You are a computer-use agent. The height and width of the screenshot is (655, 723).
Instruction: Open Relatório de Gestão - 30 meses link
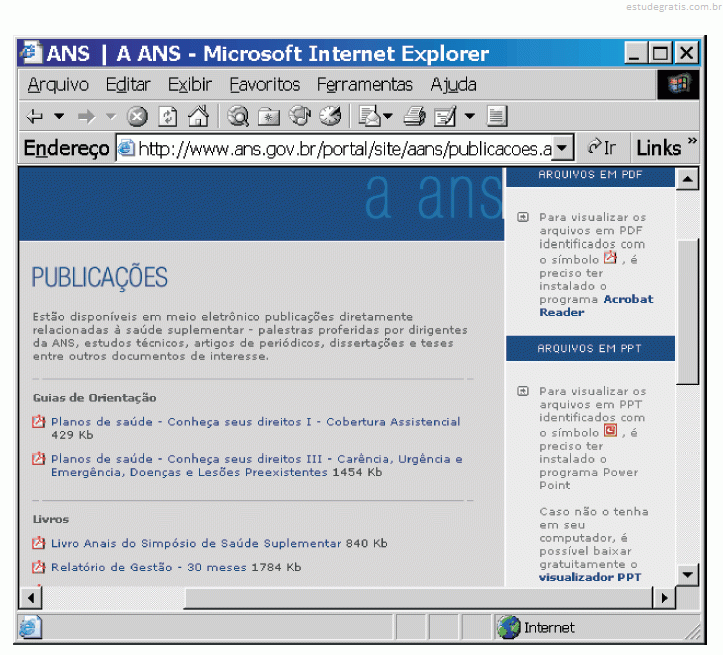pos(148,567)
